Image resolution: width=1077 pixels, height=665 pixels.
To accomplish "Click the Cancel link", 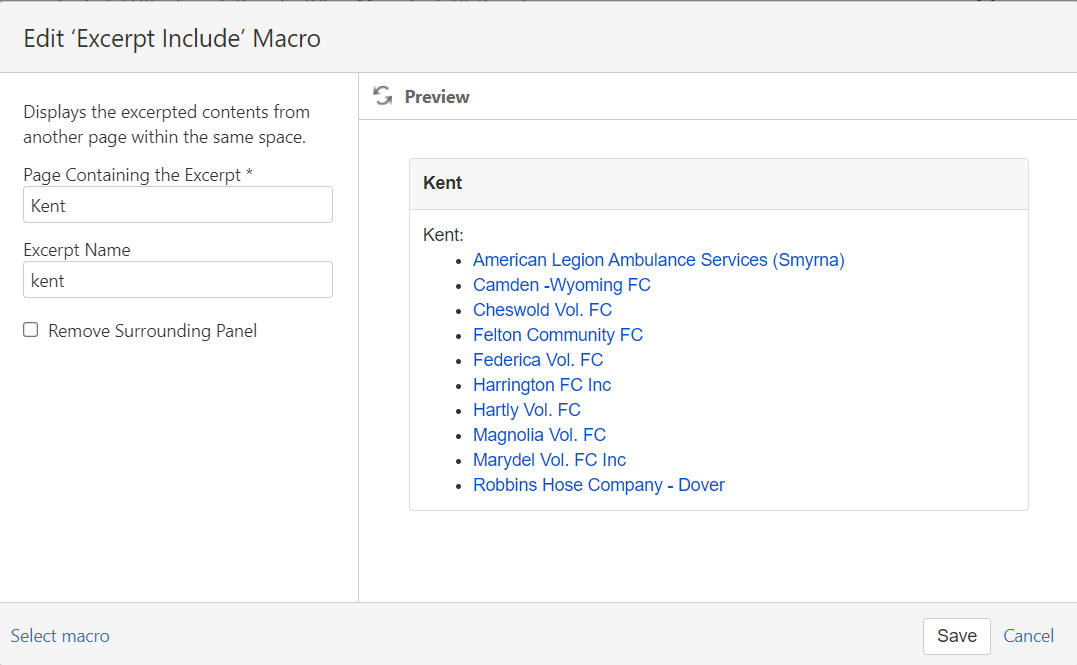I will point(1028,636).
